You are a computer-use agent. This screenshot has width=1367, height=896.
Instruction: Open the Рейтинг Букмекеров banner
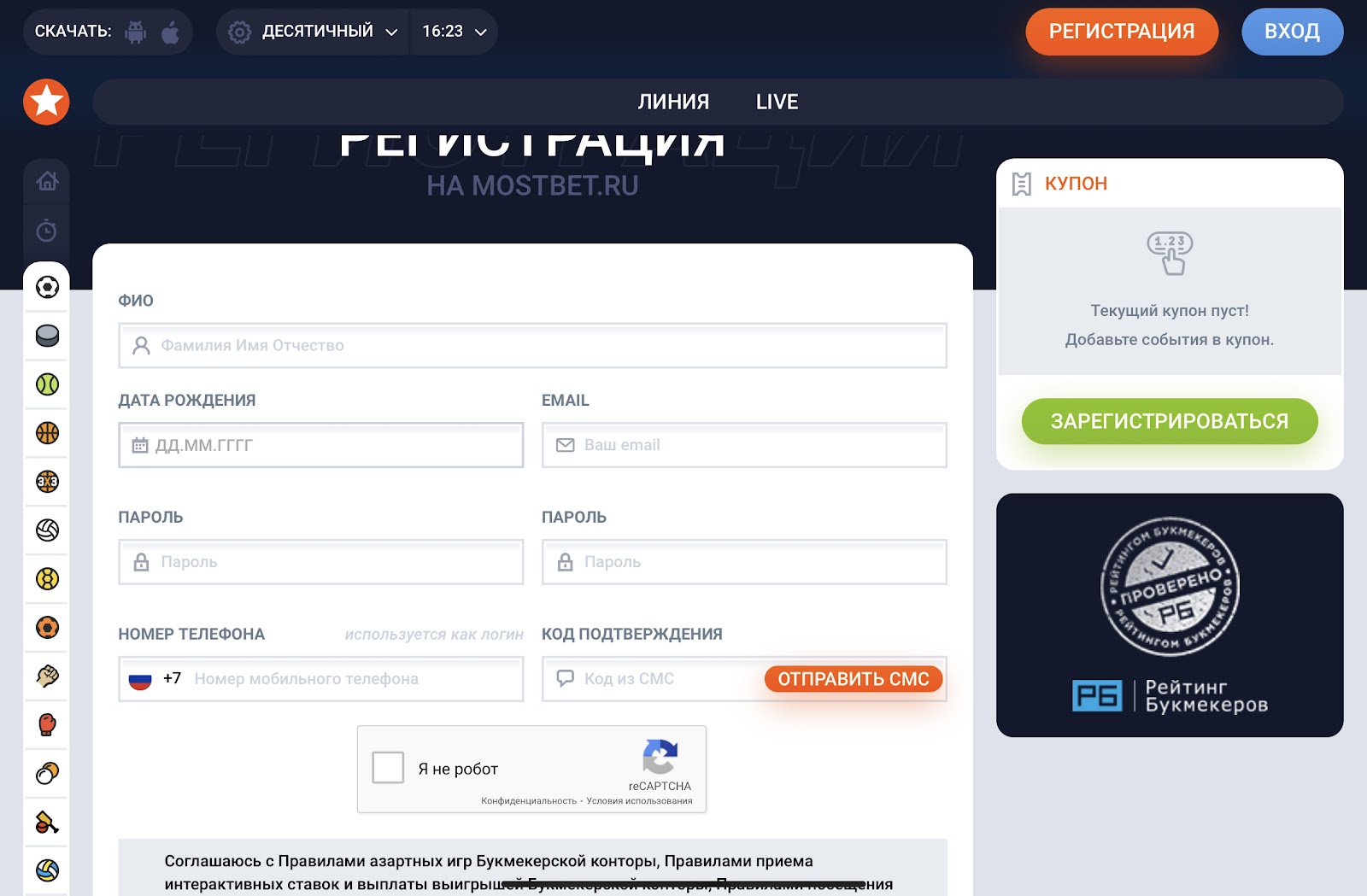click(1170, 615)
